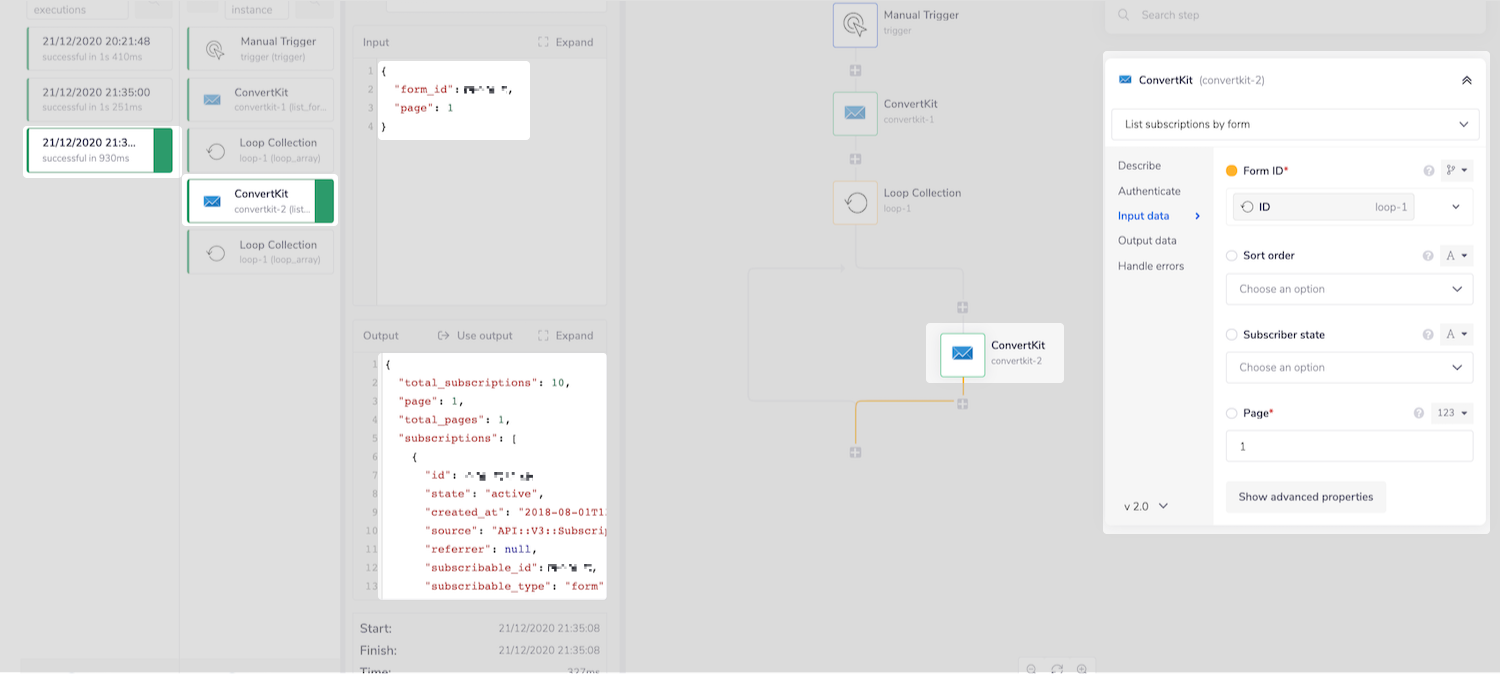Click the mapping mode icon beside Form ID
1500x674 pixels.
tap(1457, 170)
